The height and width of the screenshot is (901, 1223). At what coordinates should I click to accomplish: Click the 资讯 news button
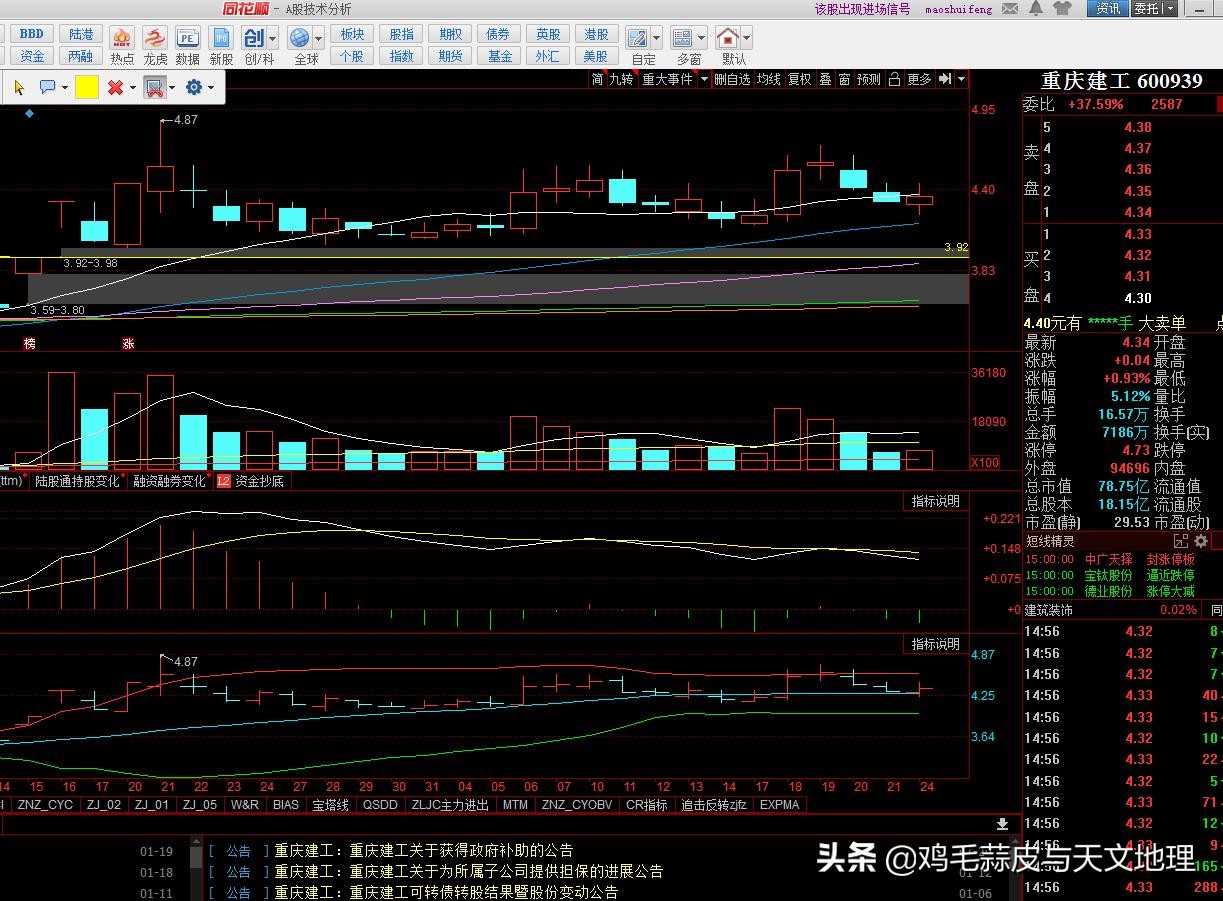click(x=1108, y=9)
